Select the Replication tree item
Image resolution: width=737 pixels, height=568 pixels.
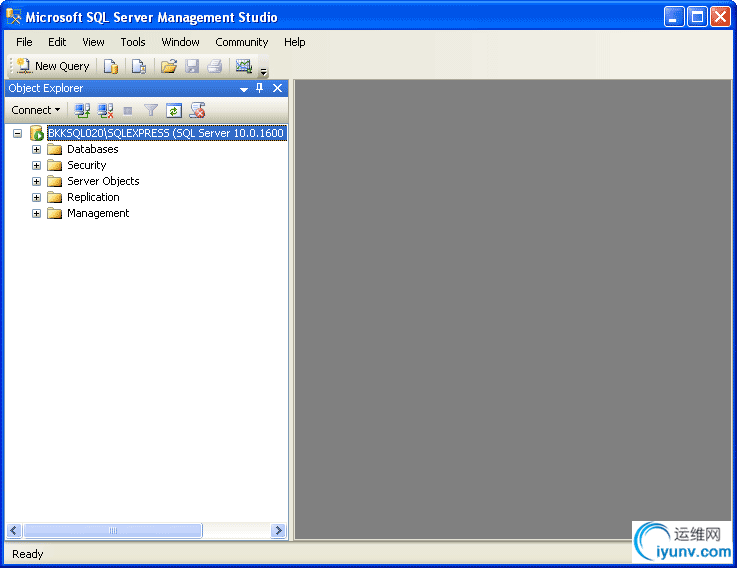[x=93, y=197]
